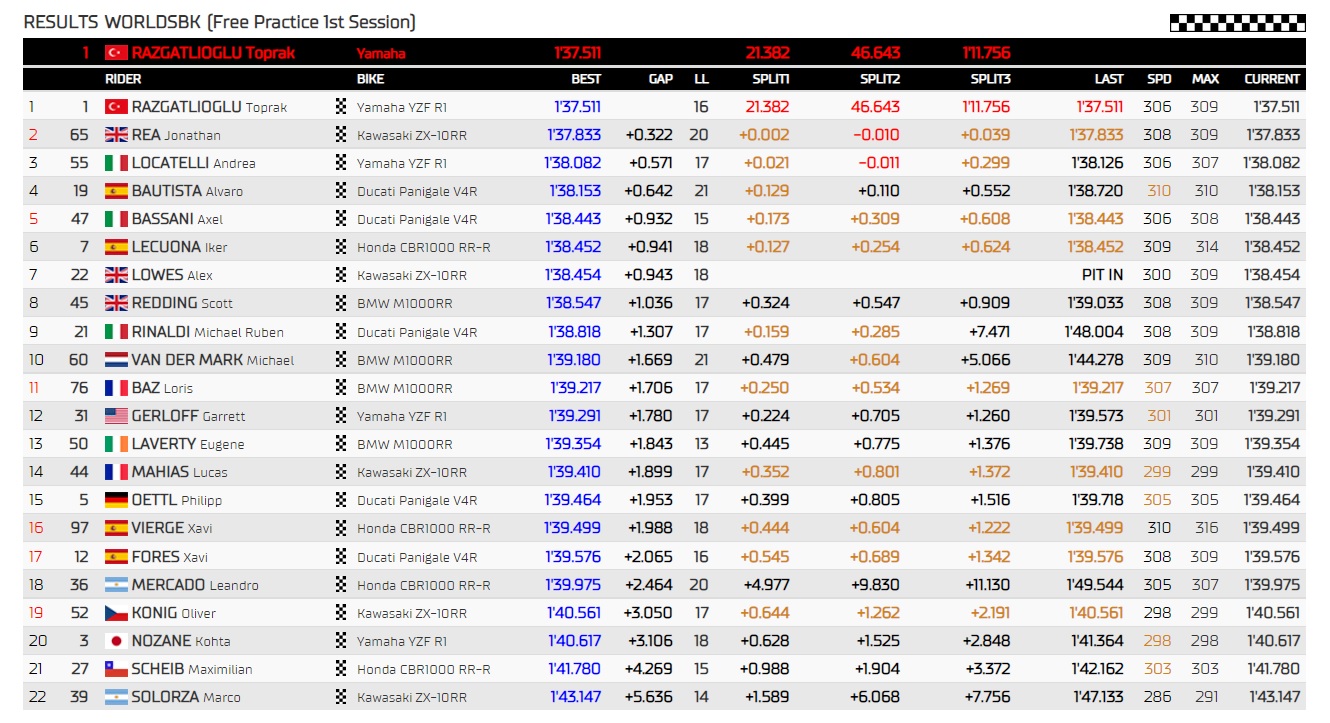Click last lap 1'39.718 for Oettl

click(1097, 499)
